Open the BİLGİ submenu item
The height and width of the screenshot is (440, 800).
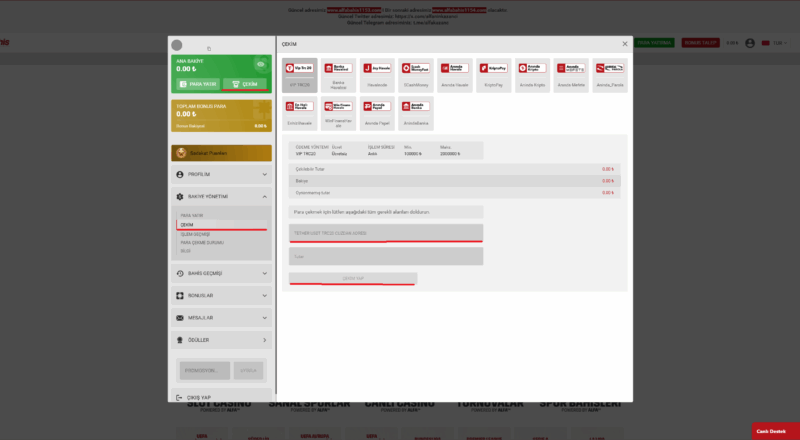pos(185,251)
